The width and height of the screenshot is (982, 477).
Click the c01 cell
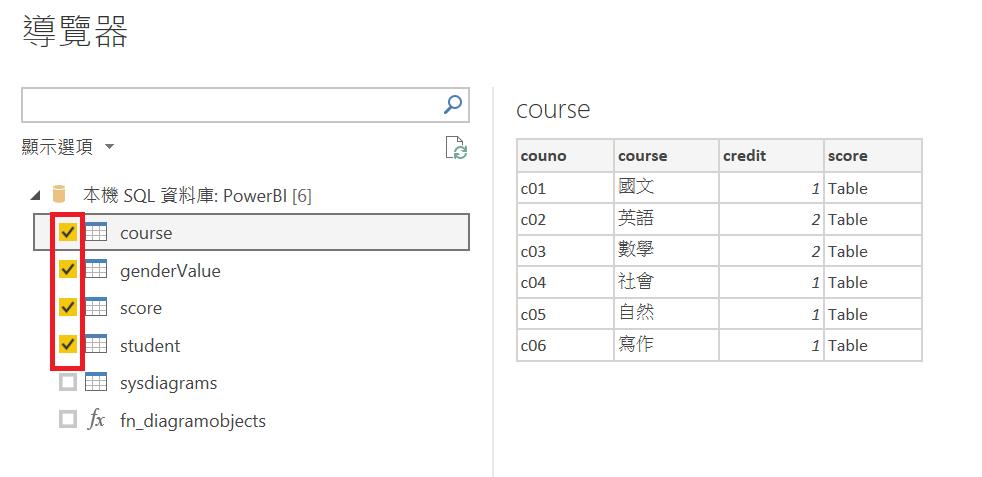pyautogui.click(x=566, y=188)
